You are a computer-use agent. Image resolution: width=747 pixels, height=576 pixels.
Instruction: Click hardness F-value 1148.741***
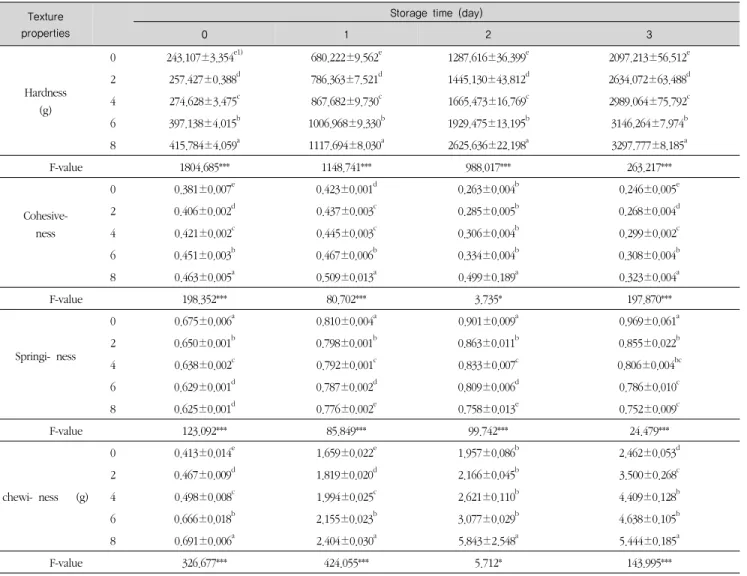coord(346,167)
